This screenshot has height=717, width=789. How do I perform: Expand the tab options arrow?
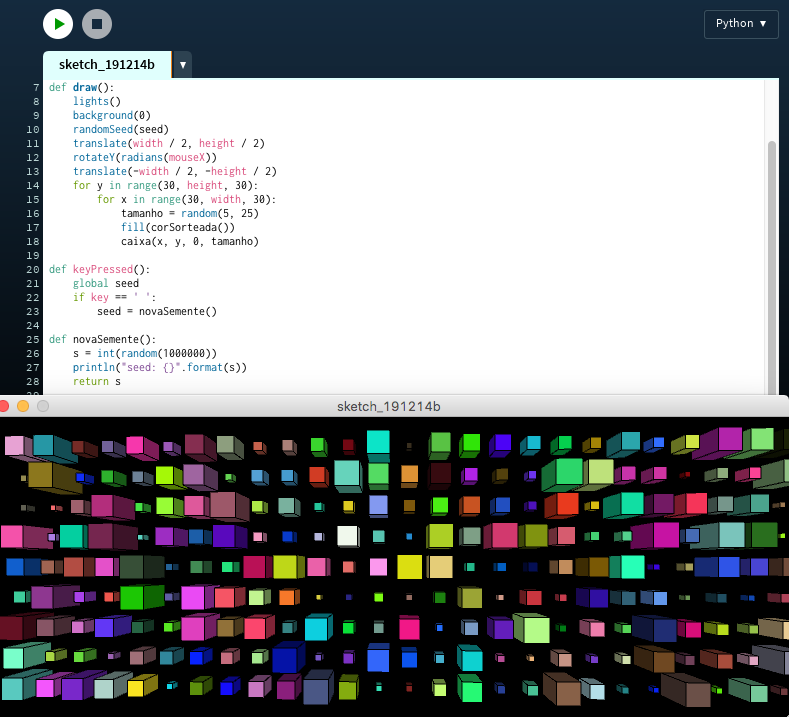pos(182,65)
